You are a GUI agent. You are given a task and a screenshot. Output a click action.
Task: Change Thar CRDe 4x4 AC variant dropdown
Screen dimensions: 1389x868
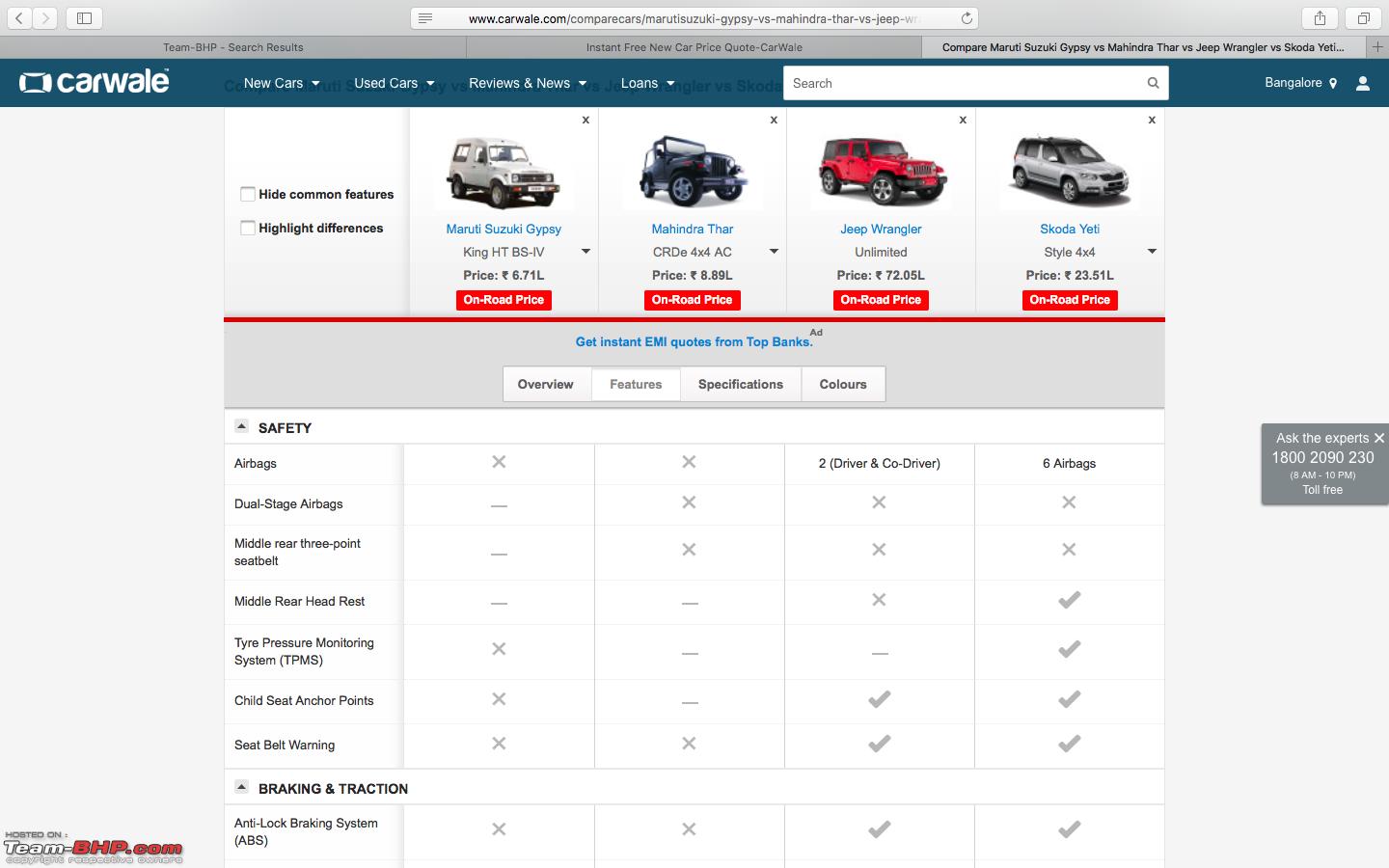coord(774,252)
